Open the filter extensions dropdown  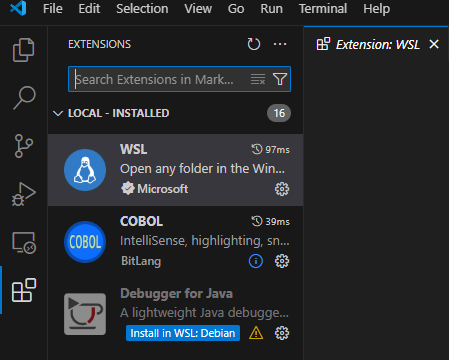click(x=280, y=79)
